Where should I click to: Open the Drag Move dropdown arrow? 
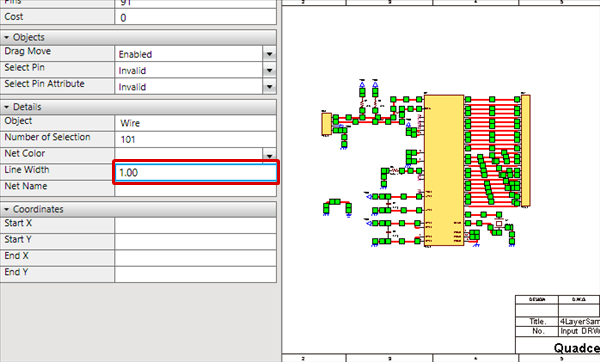(269, 54)
